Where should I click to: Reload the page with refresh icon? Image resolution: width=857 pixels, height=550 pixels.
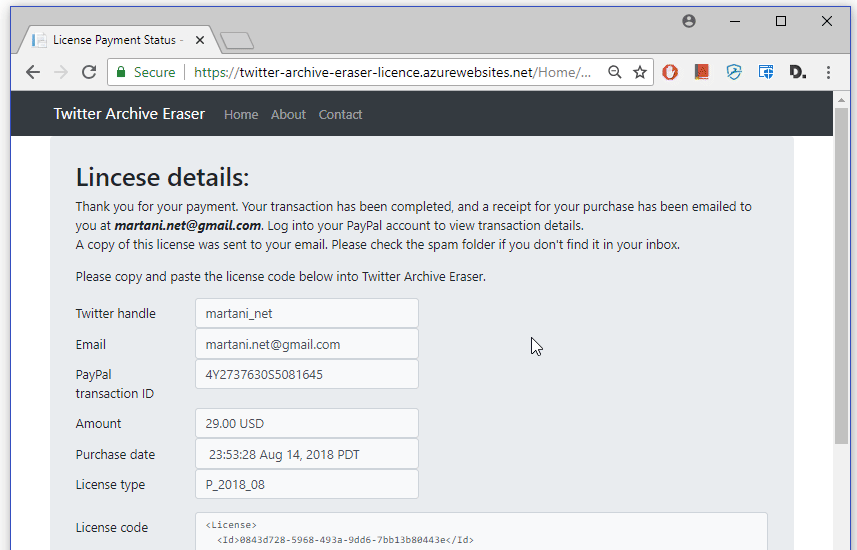tap(89, 72)
